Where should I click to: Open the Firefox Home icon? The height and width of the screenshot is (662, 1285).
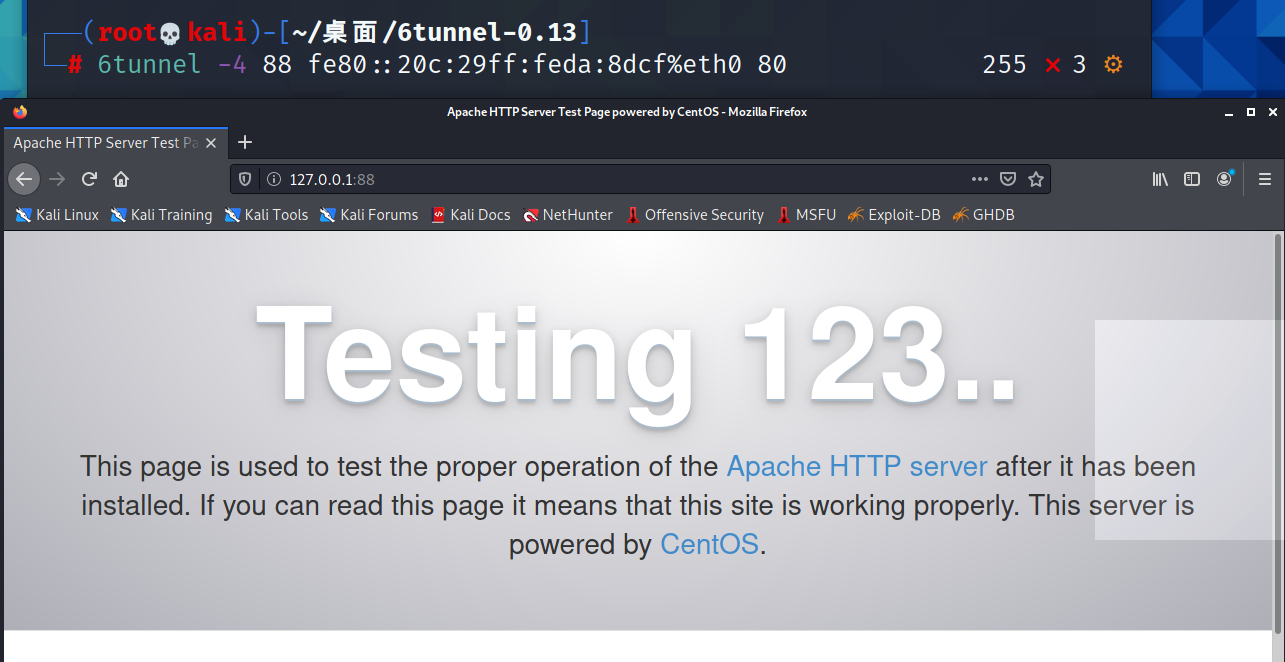121,179
